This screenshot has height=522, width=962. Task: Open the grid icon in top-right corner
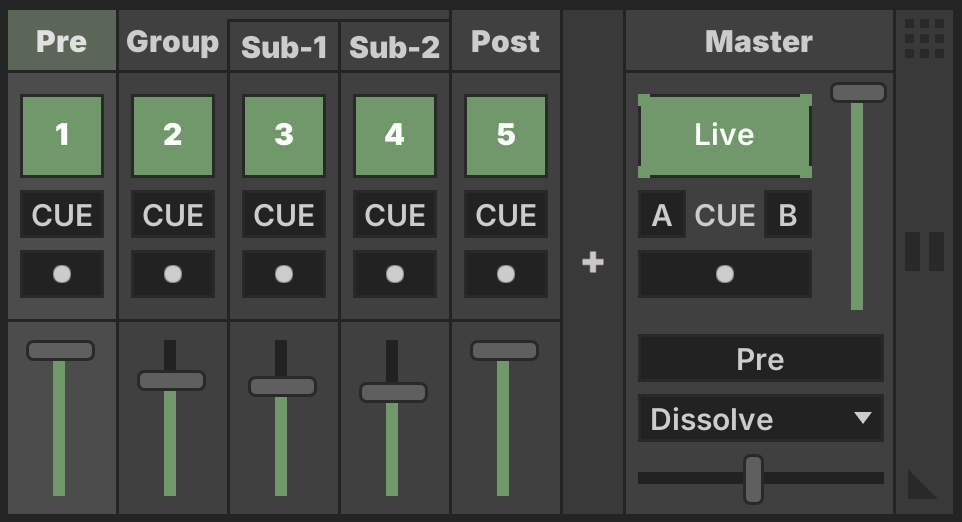924,39
